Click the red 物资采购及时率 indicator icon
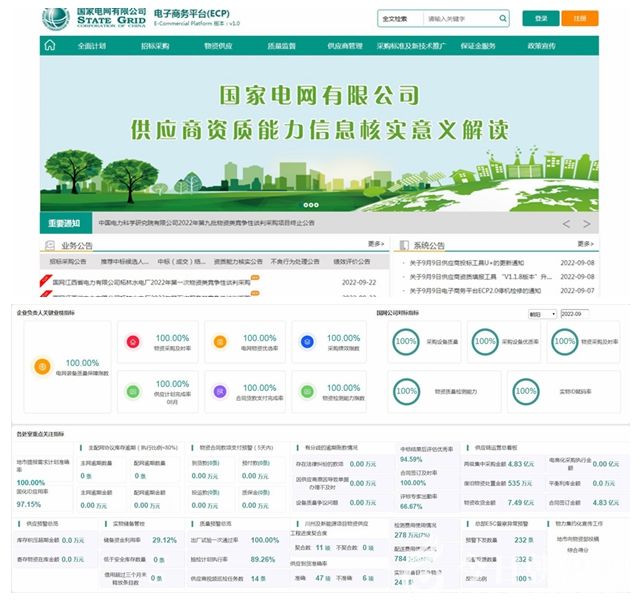 tap(133, 342)
